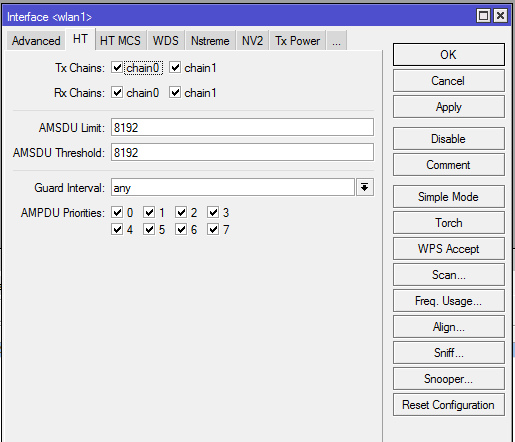This screenshot has width=515, height=442.
Task: Launch the Torch tool
Action: pos(449,223)
